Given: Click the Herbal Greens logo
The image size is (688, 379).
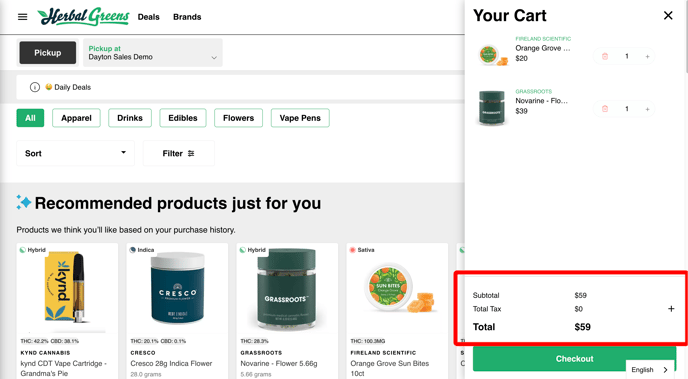Looking at the screenshot, I should click(83, 17).
